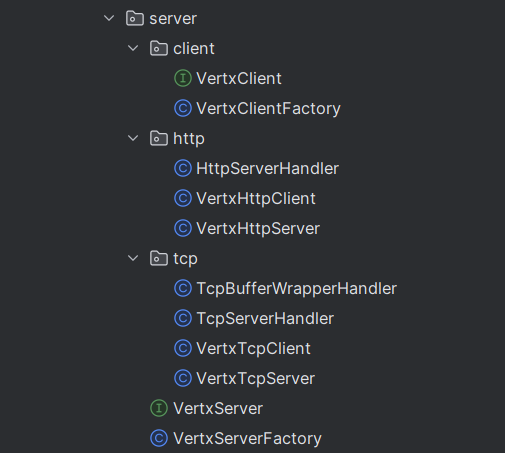The image size is (505, 453).
Task: Select the client folder name
Action: coord(194,49)
